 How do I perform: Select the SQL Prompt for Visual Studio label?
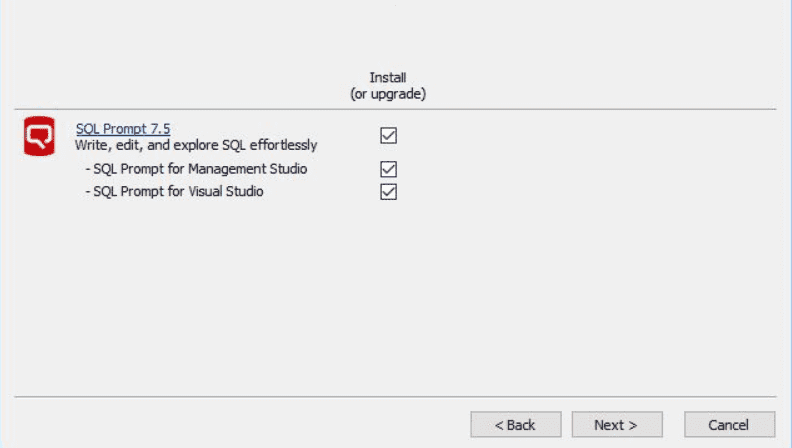[178, 191]
